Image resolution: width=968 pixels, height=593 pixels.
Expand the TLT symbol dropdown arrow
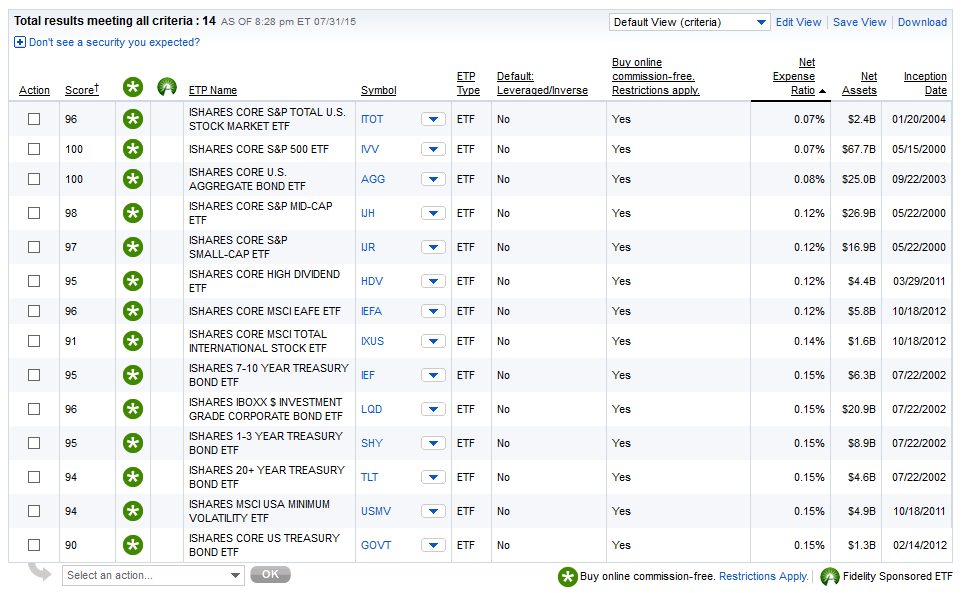pyautogui.click(x=433, y=477)
